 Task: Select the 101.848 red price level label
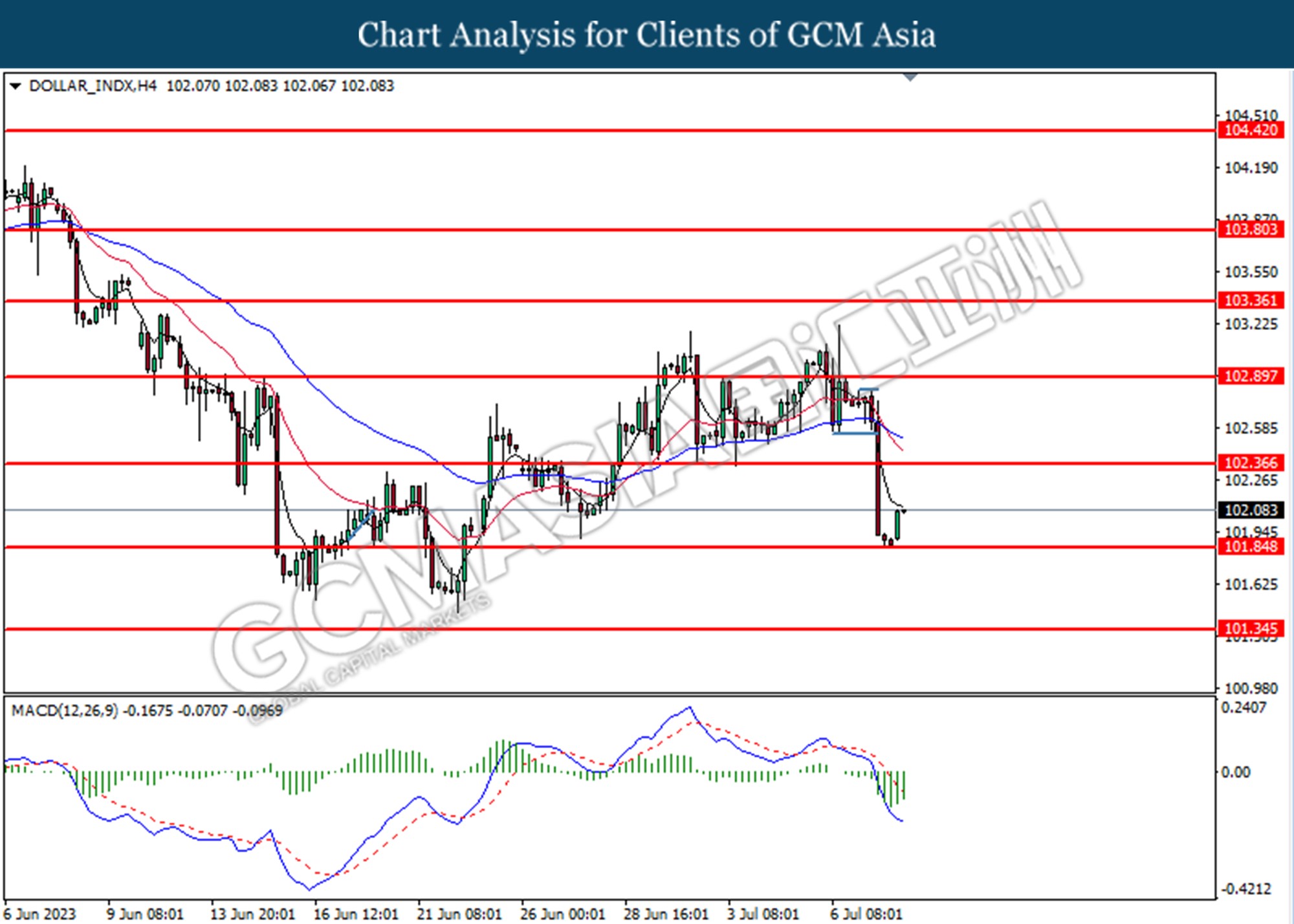click(x=1251, y=546)
